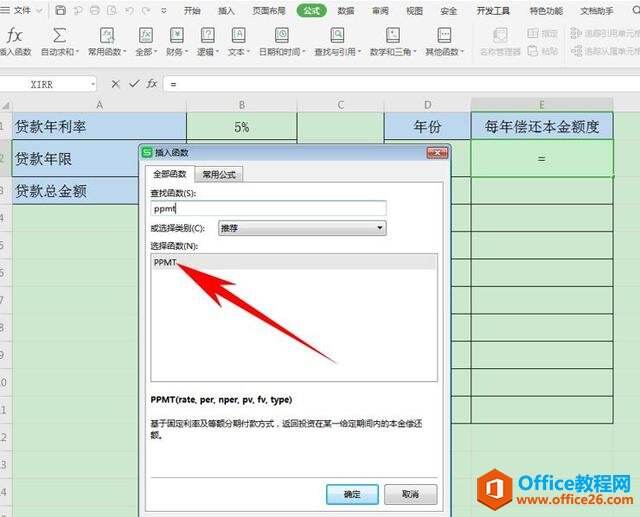
Task: Switch to the 插入 Insert ribbon tab
Action: (x=226, y=11)
